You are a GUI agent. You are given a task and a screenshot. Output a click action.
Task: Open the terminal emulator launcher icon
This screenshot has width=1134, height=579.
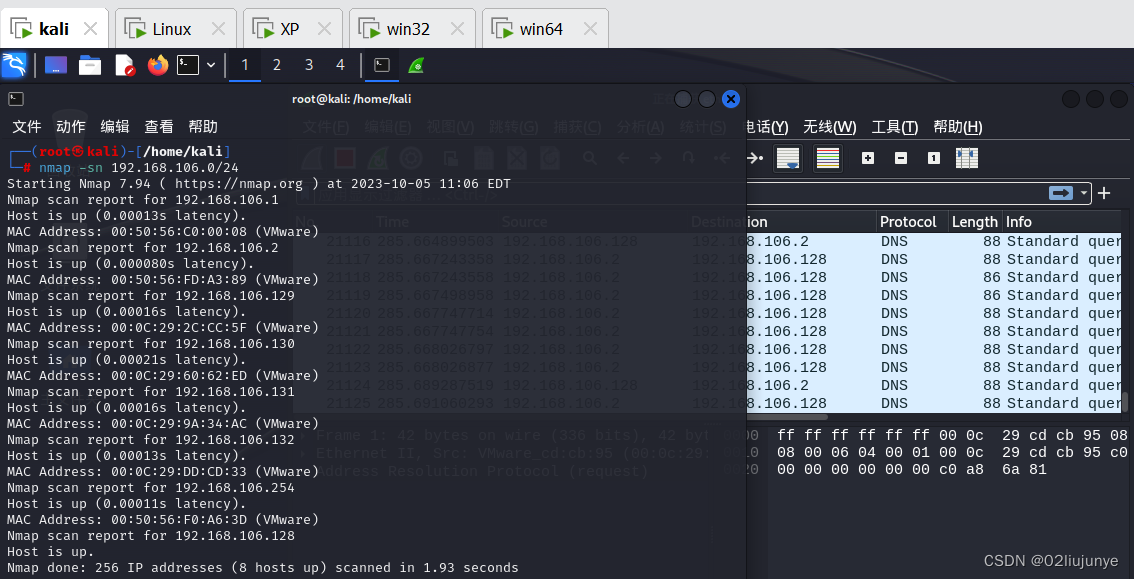tap(188, 65)
